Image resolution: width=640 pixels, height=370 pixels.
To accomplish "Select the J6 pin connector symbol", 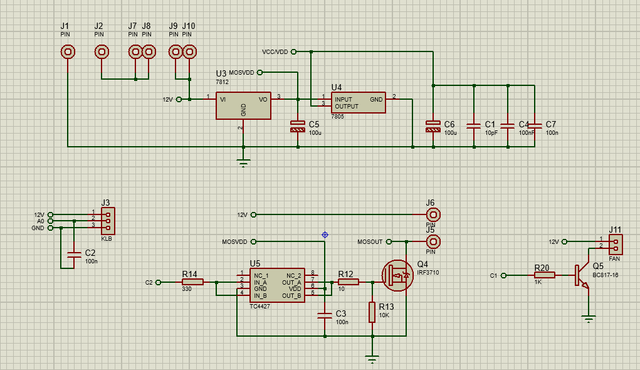I will click(433, 215).
